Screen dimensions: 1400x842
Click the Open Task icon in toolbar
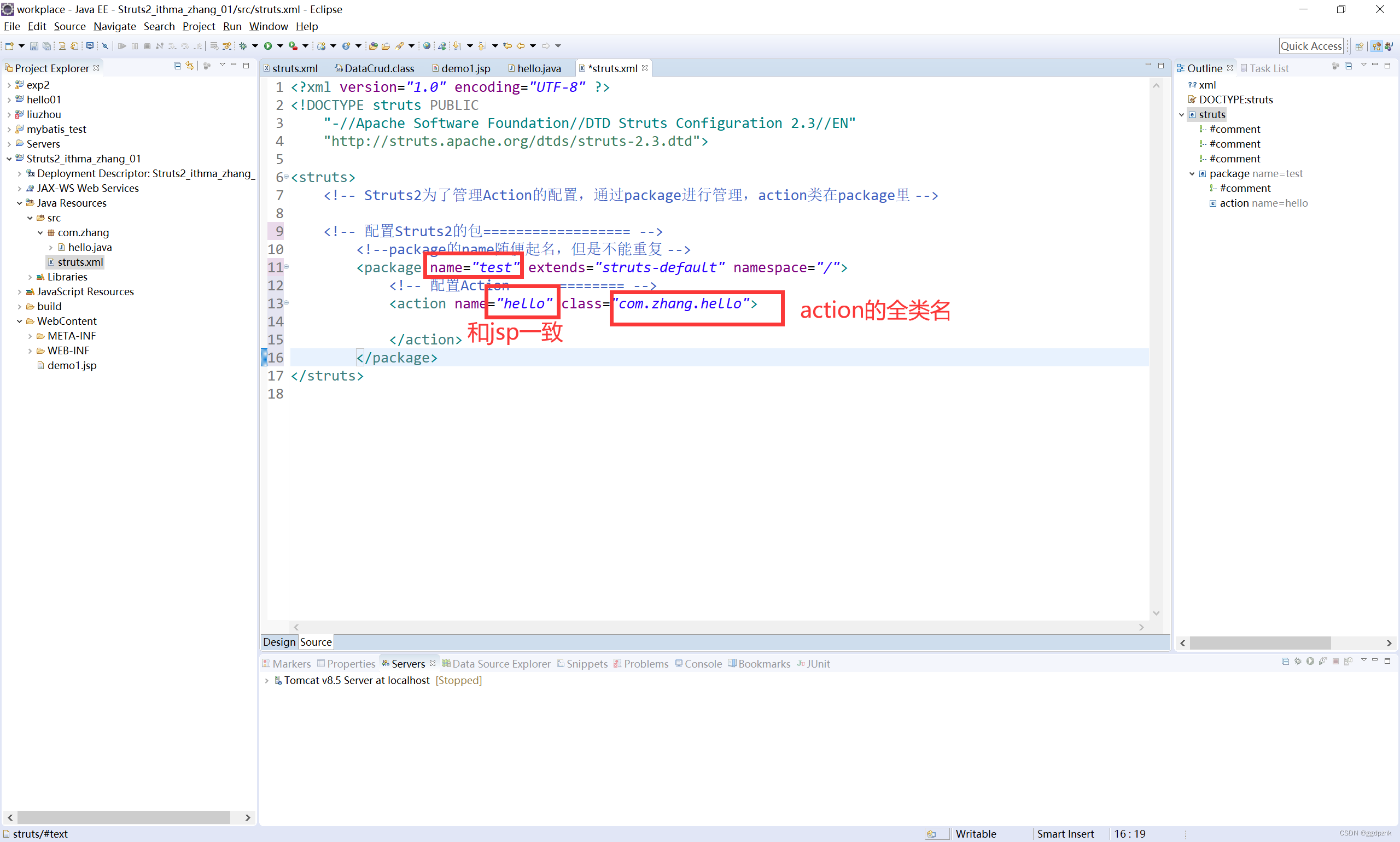[386, 46]
